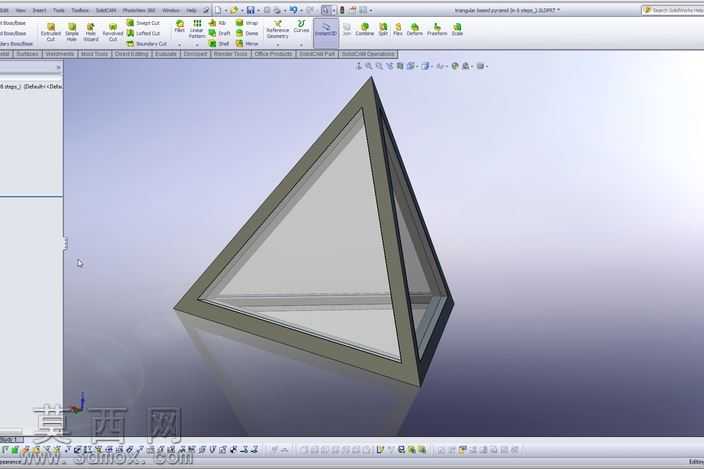Click the Undo icon in the top toolbar
This screenshot has width=704, height=469.
(294, 10)
